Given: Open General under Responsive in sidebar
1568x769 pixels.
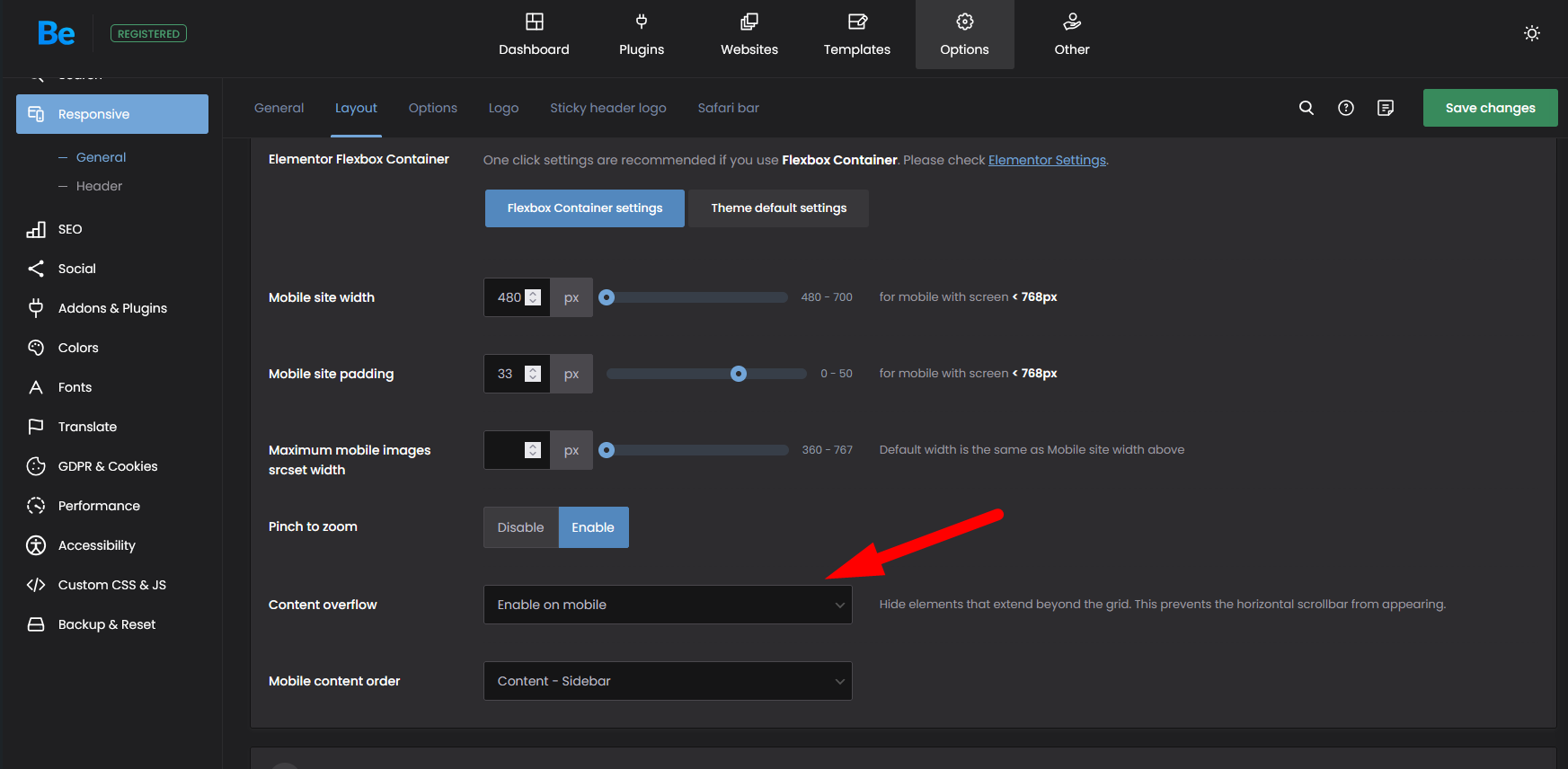Looking at the screenshot, I should (101, 157).
